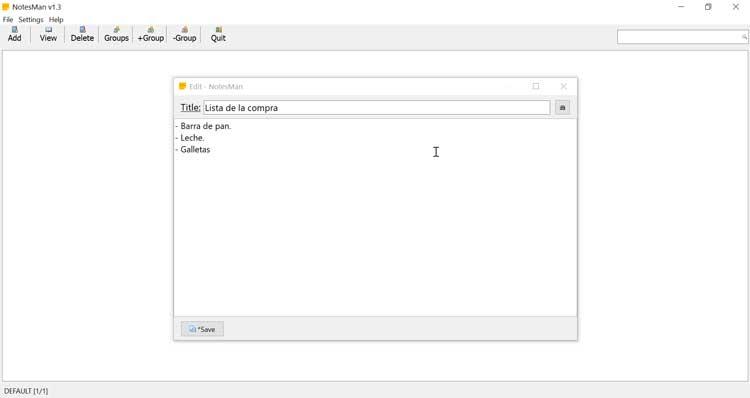The image size is (750, 398).
Task: Click the lock icon beside Title field
Action: pyautogui.click(x=562, y=108)
